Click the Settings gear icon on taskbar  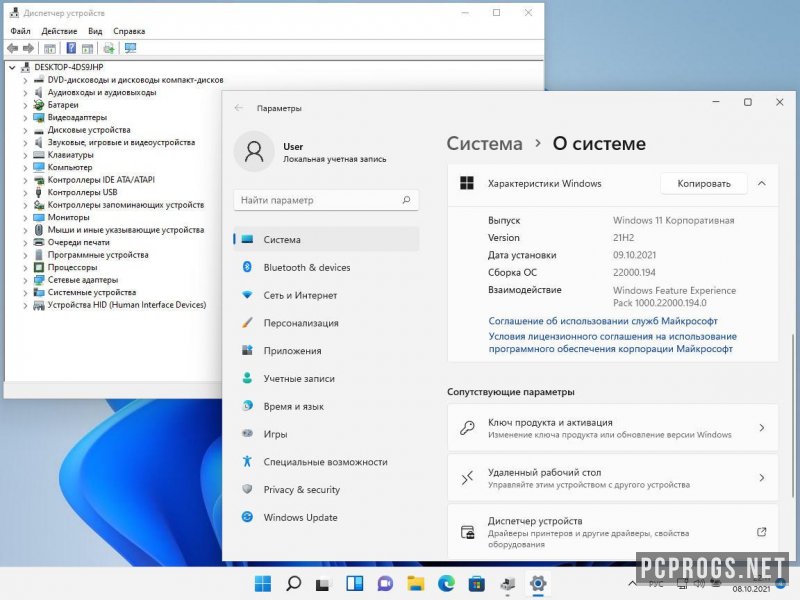point(538,583)
